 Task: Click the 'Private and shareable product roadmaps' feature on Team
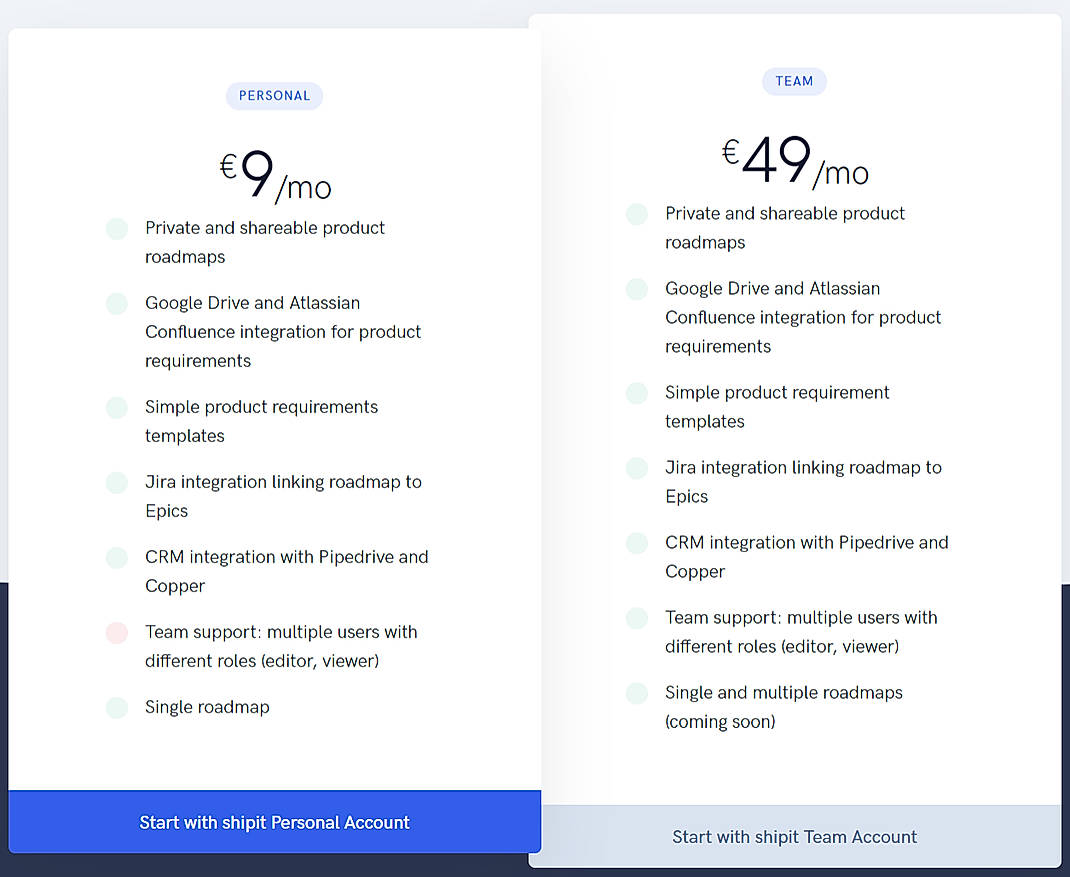tap(784, 227)
